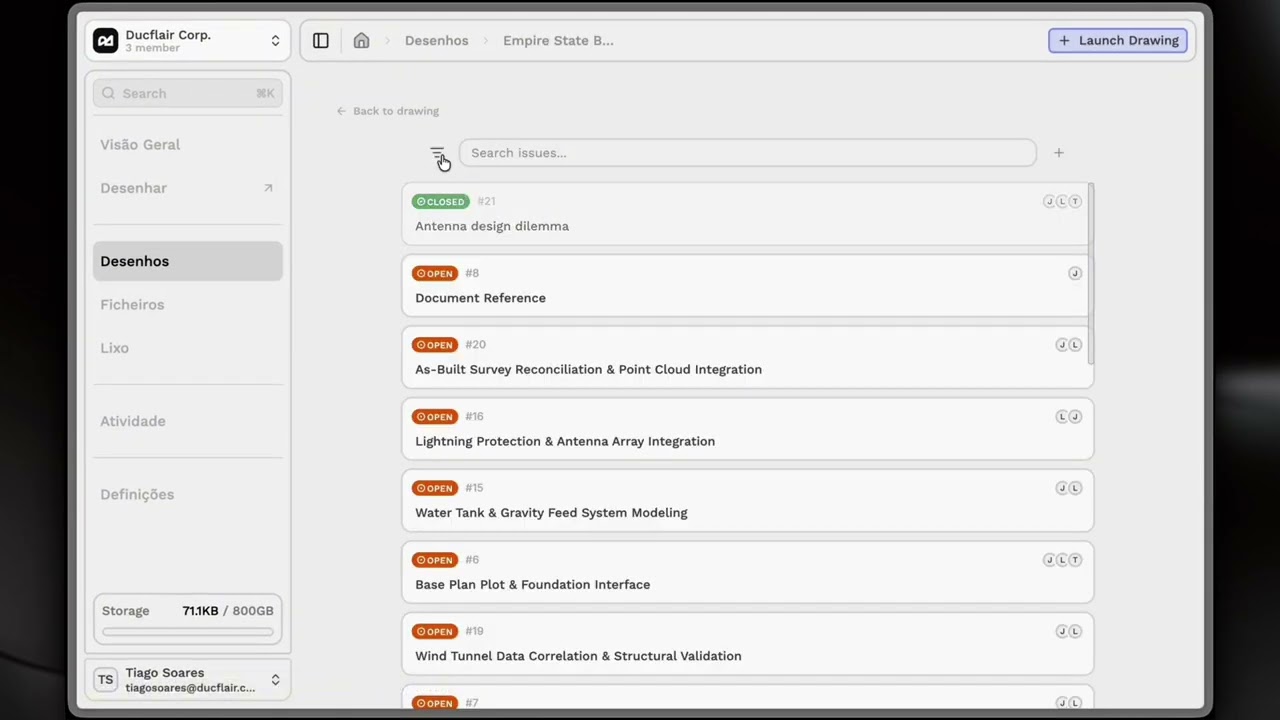
Task: Click the OPEN badge on issue #6
Action: tap(435, 560)
